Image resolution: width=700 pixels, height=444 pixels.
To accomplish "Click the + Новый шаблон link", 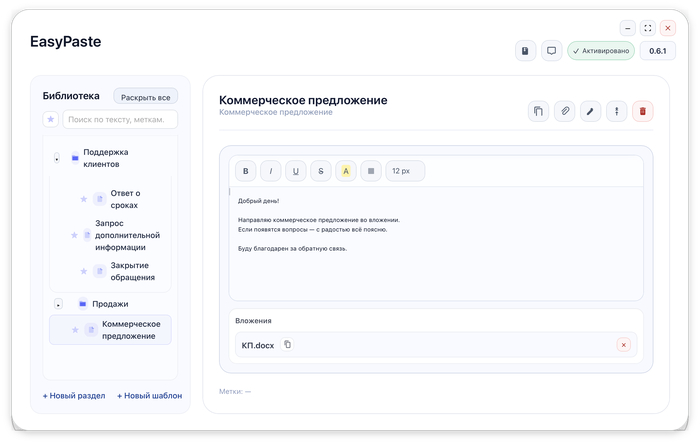I will [x=149, y=396].
